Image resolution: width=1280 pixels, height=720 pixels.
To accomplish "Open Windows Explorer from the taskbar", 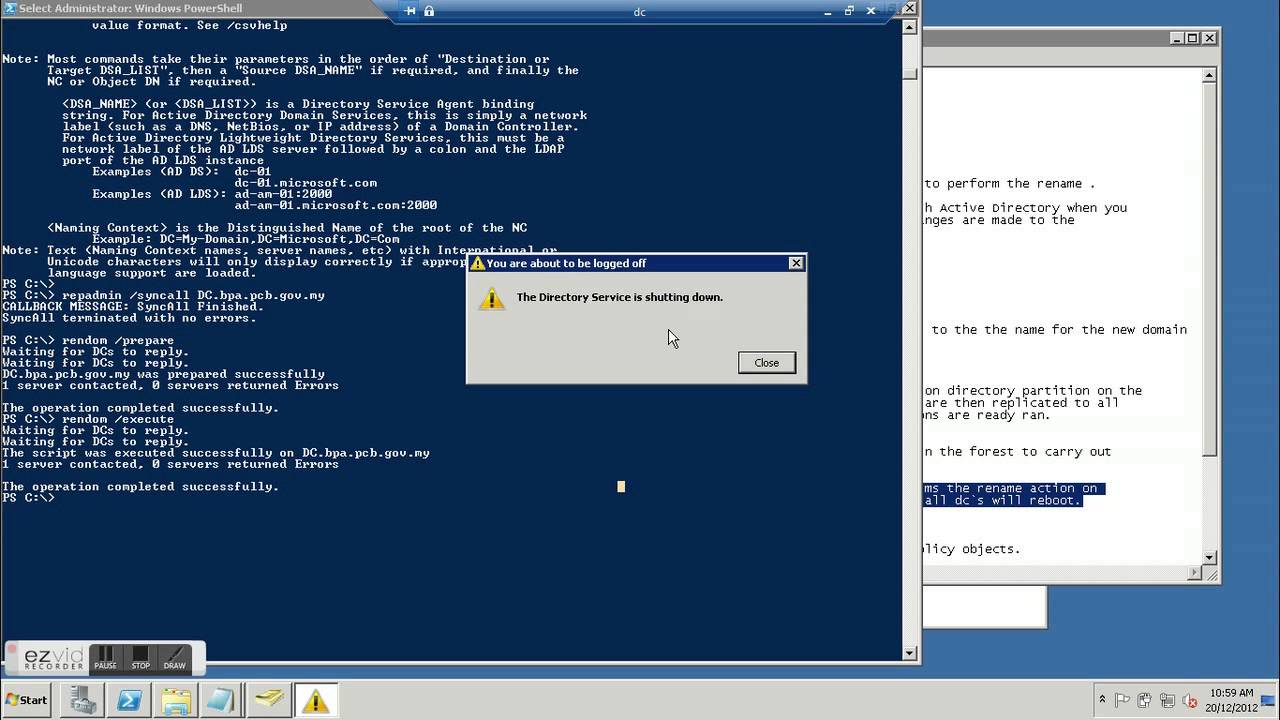I will click(x=176, y=700).
